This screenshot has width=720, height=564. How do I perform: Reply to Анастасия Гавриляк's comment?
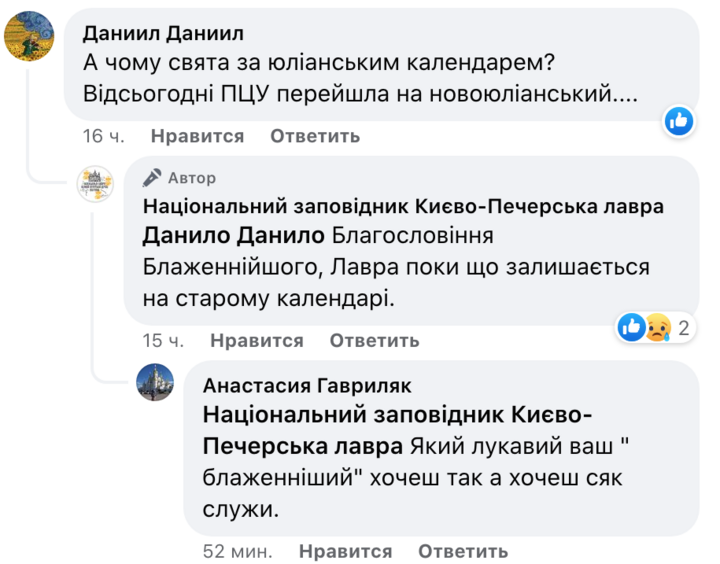click(463, 551)
